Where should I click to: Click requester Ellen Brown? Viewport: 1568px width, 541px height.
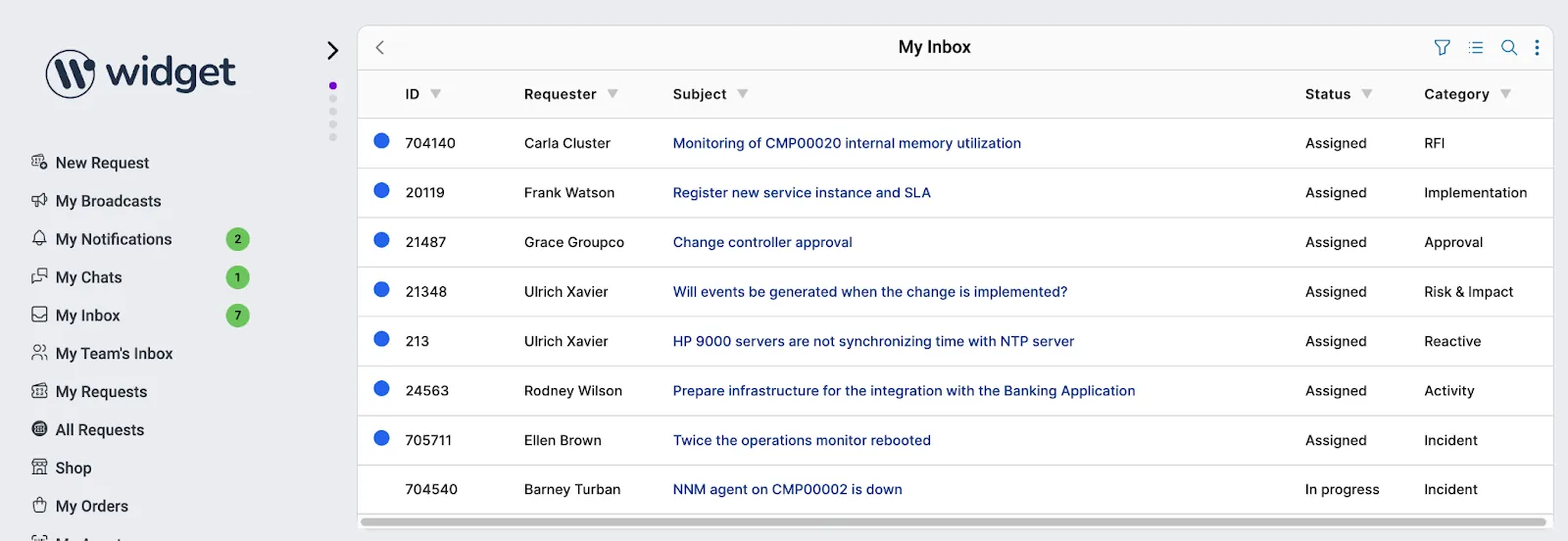[x=563, y=440]
